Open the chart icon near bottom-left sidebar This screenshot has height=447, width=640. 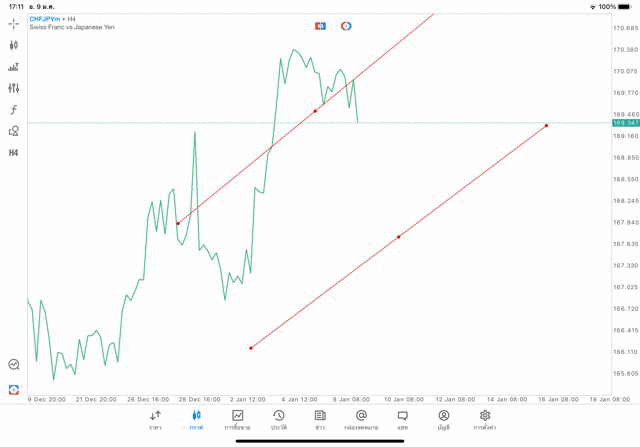tap(14, 365)
